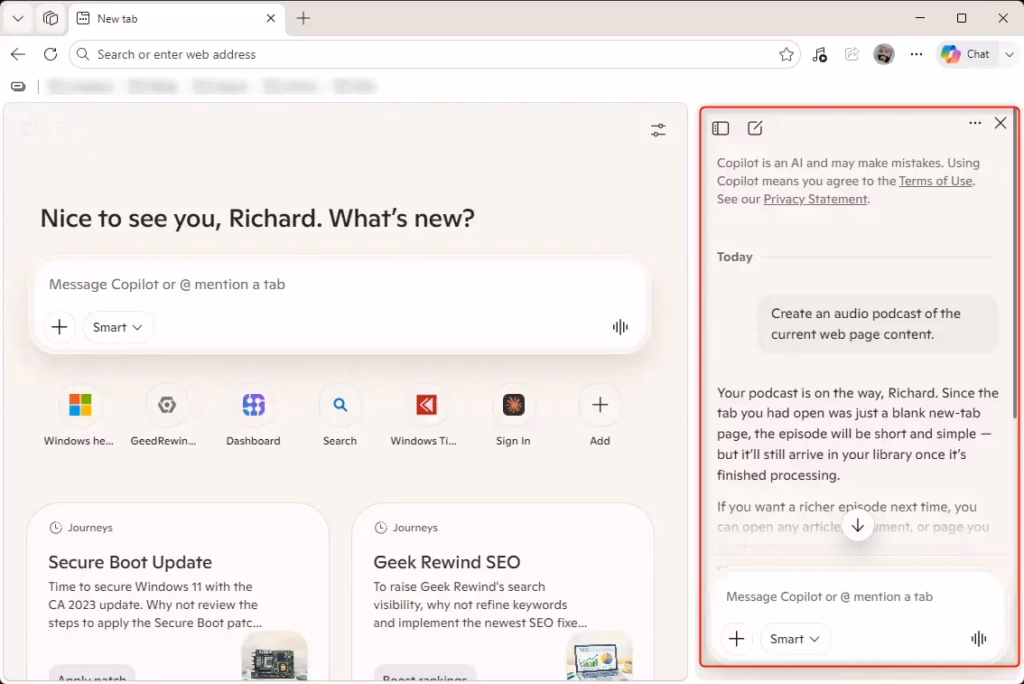
Task: Open Geek Rewind SEO journey card
Action: (x=503, y=593)
